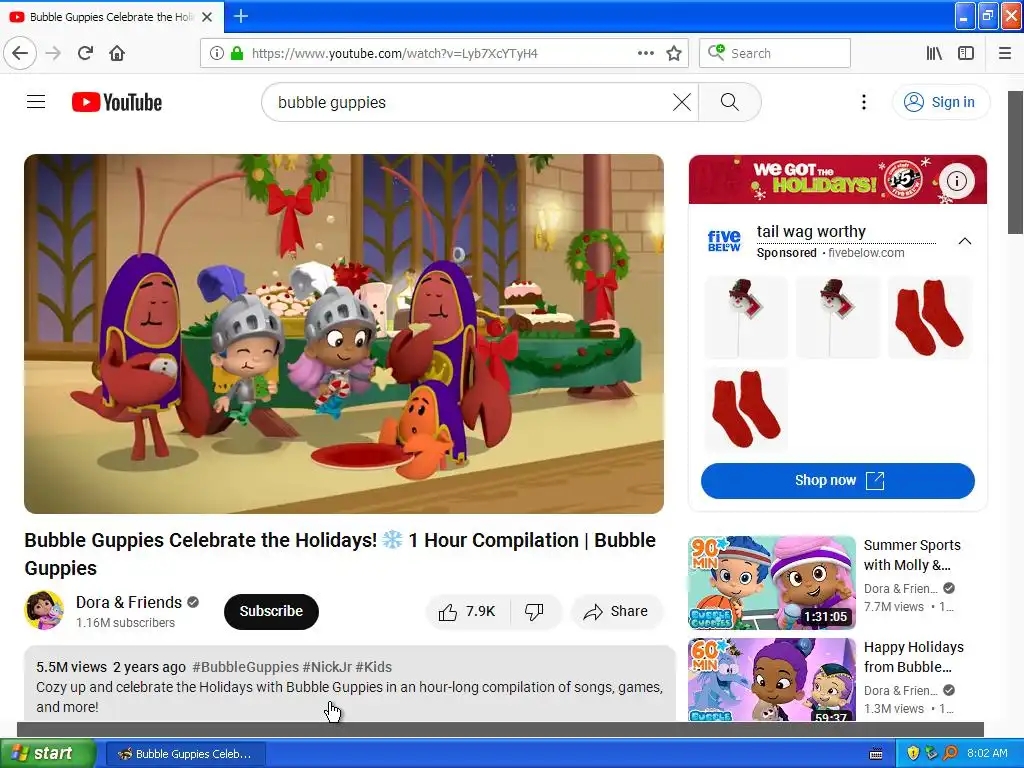Open the YouTube guide hamburger menu
The image size is (1024, 768).
(36, 102)
